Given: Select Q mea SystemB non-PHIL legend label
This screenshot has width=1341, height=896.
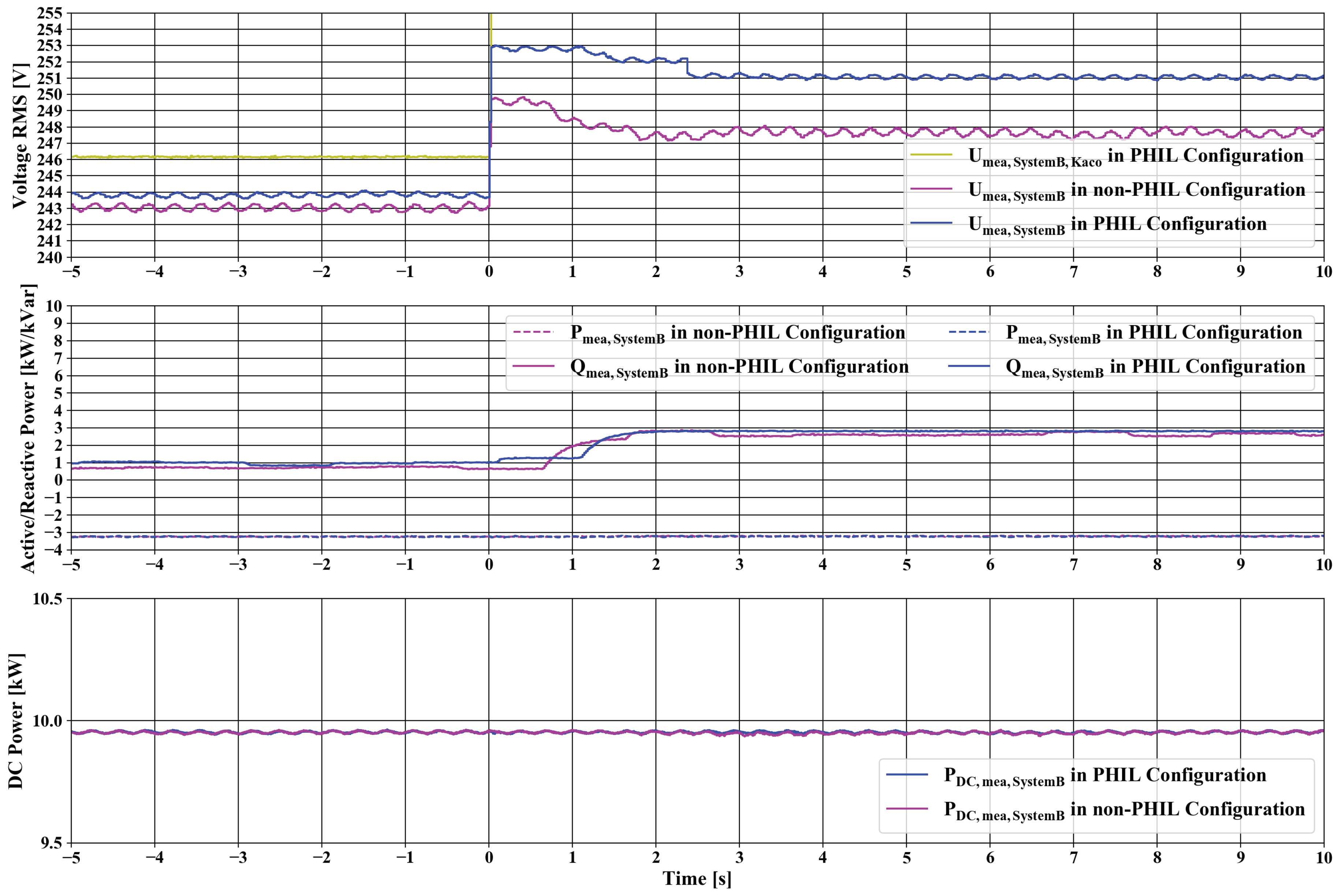Looking at the screenshot, I should 739,367.
